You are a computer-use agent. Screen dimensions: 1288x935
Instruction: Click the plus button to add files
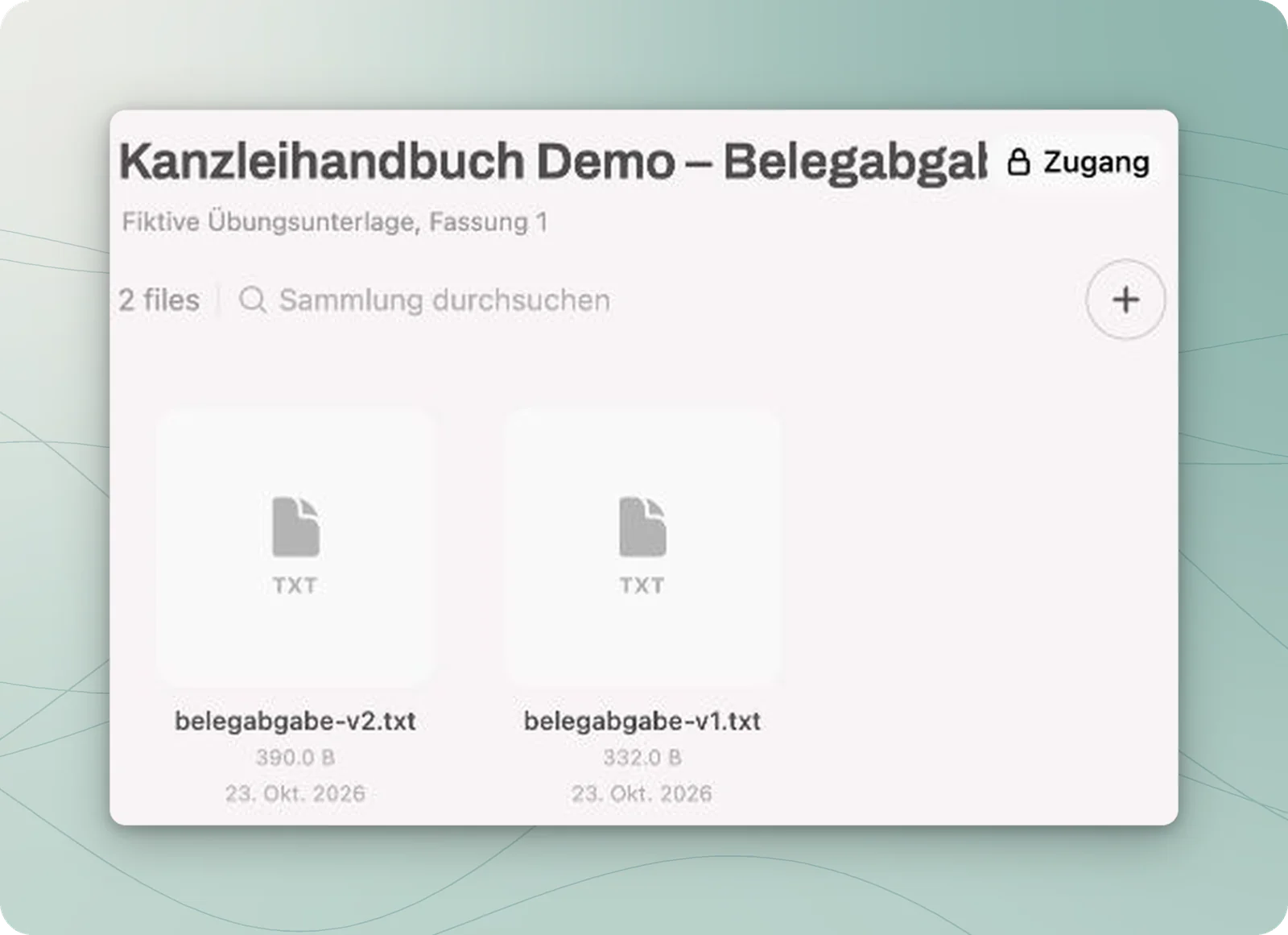pos(1125,300)
